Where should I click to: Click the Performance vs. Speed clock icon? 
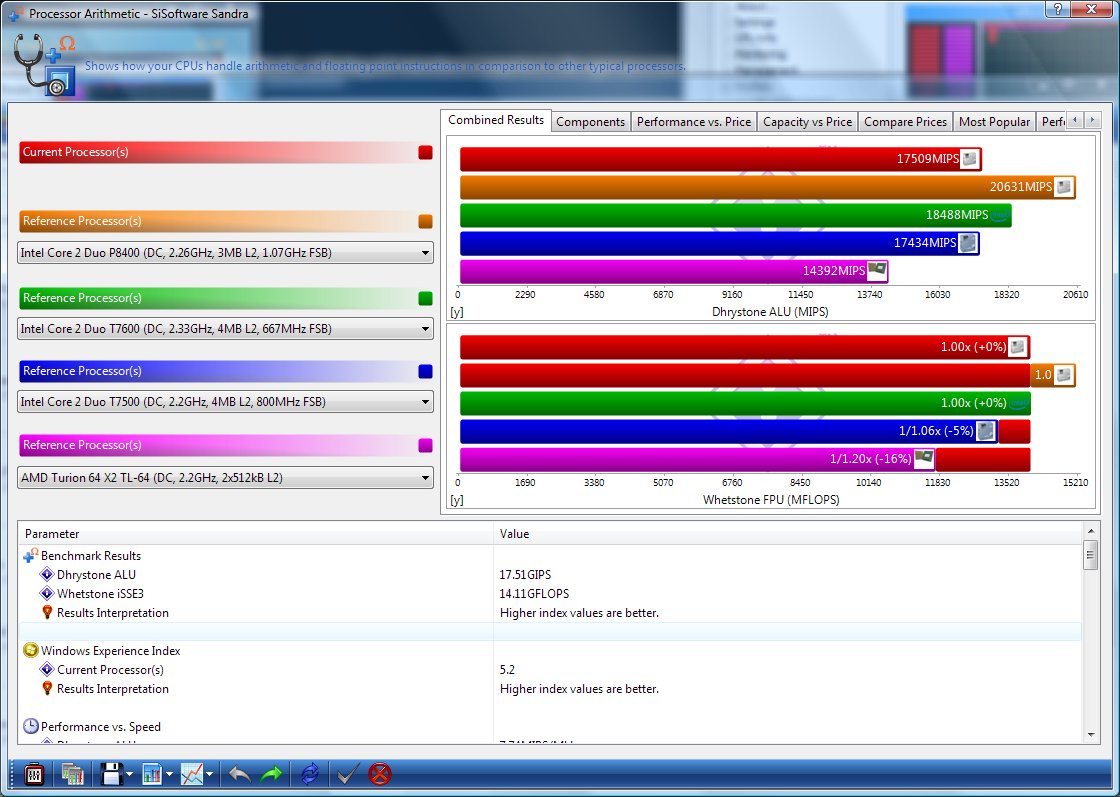pos(31,726)
